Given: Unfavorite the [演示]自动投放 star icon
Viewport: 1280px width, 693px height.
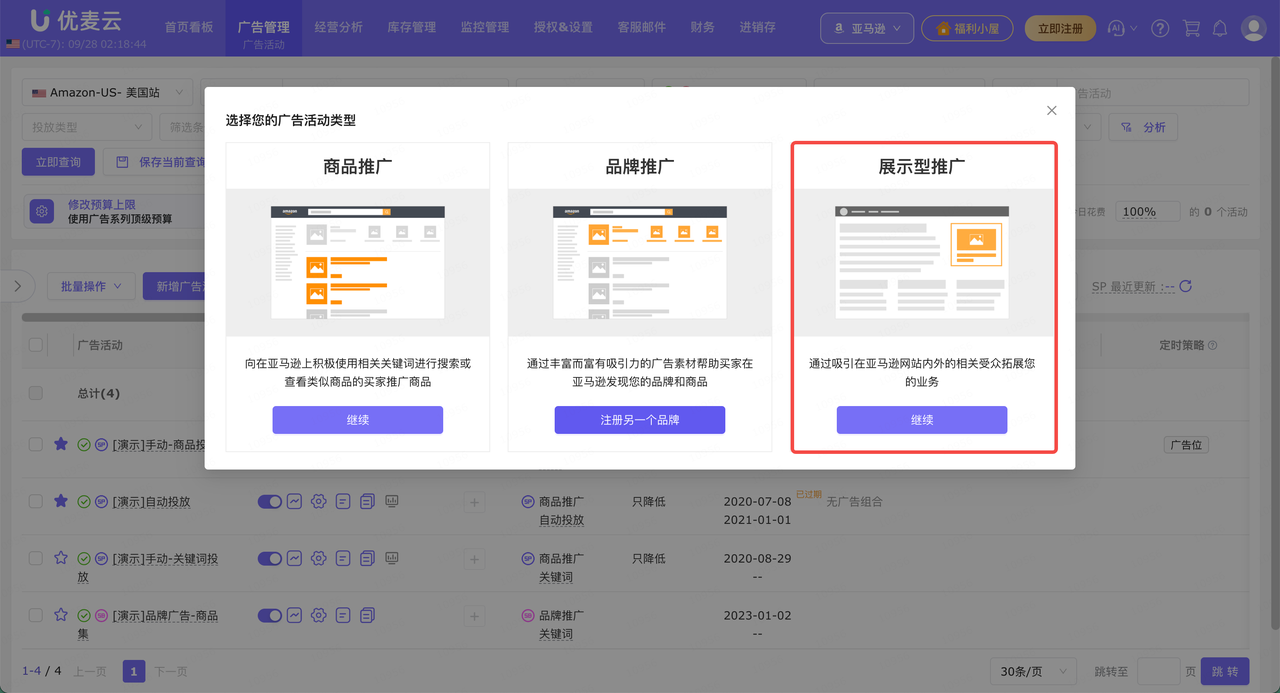Looking at the screenshot, I should point(61,501).
